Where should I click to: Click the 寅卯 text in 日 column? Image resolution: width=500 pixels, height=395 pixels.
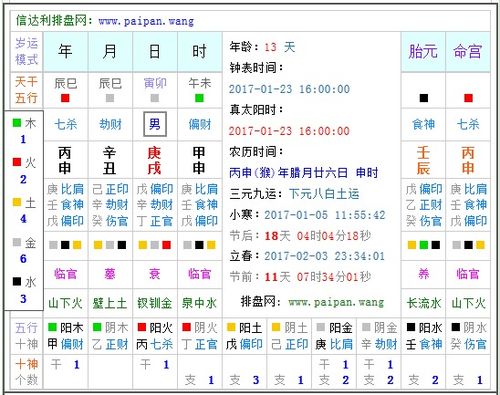[x=155, y=83]
